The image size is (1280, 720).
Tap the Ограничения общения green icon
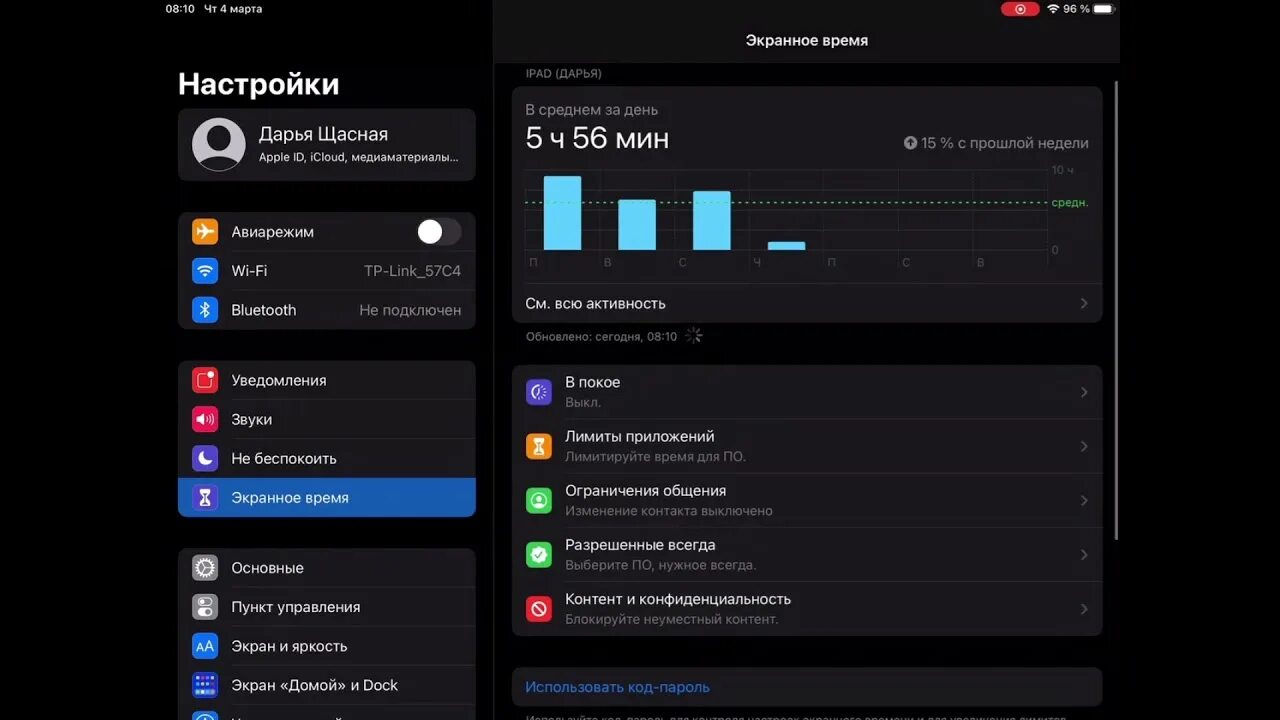pyautogui.click(x=539, y=500)
